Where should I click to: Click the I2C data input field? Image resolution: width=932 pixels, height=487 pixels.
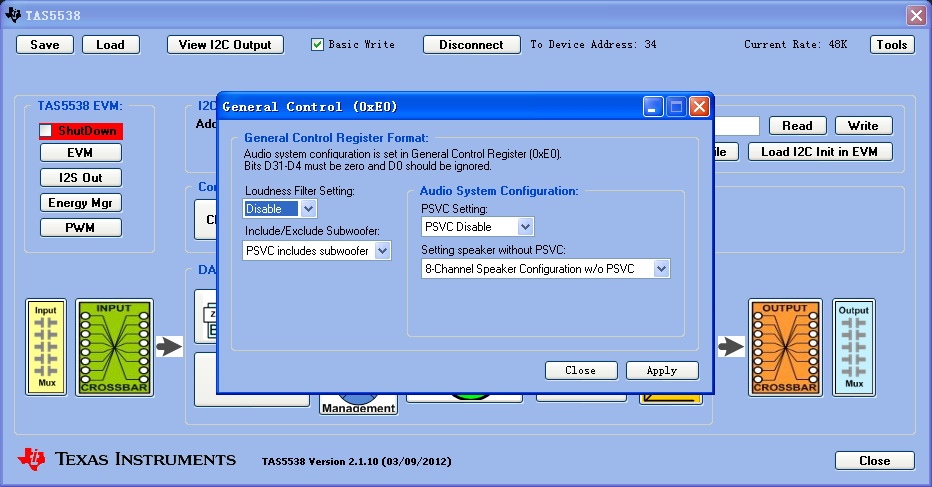[x=736, y=125]
